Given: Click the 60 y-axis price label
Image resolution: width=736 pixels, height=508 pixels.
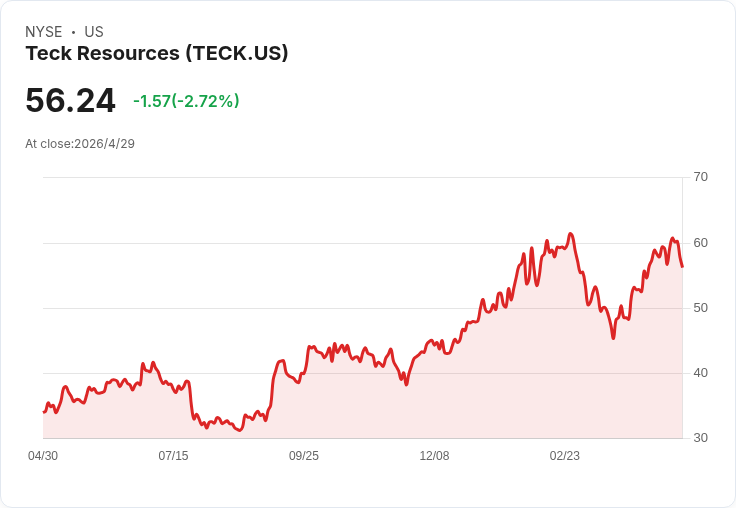Looking at the screenshot, I should point(700,243).
